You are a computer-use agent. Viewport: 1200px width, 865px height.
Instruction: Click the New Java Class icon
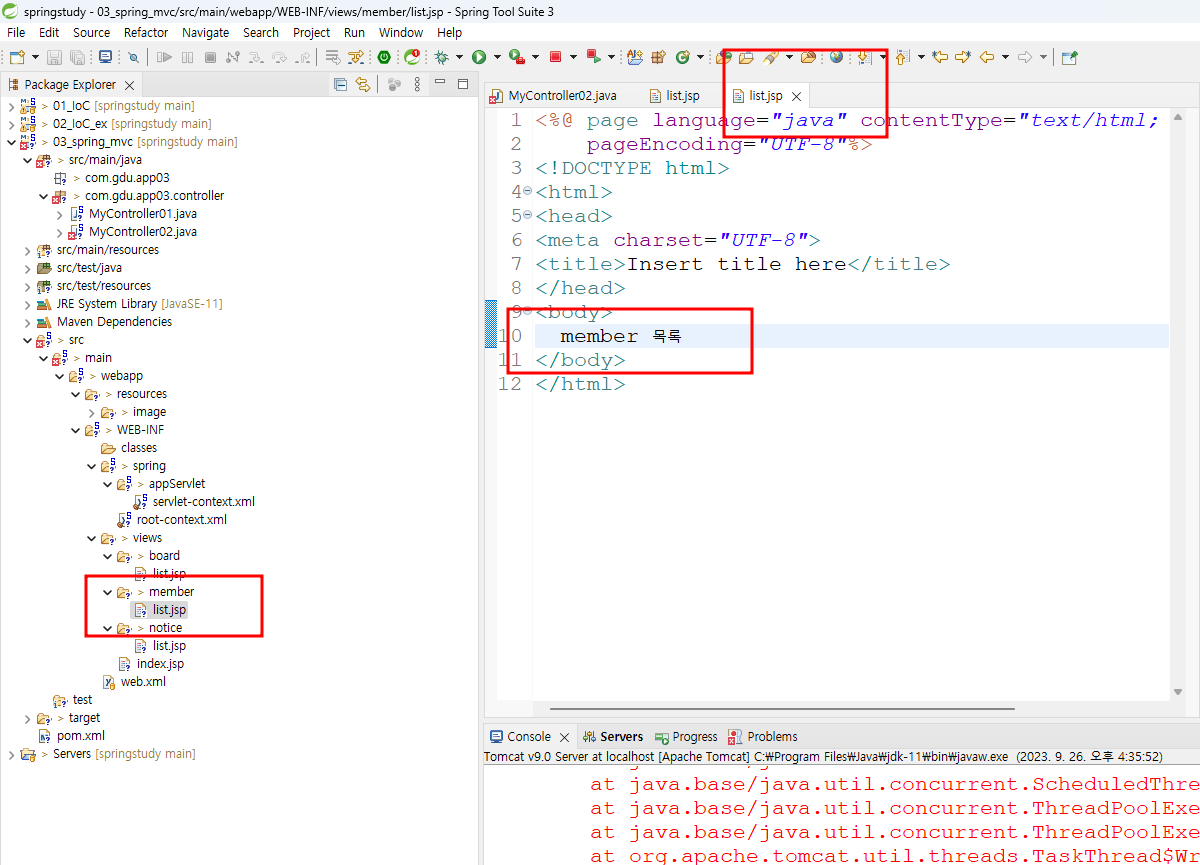coord(683,57)
